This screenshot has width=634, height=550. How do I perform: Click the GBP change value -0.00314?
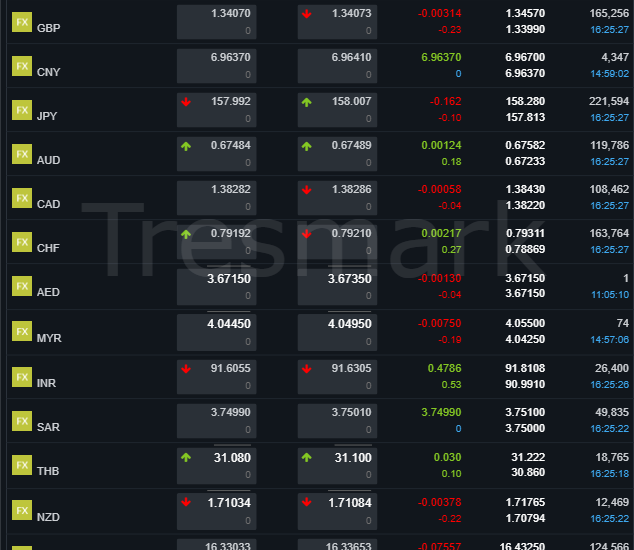point(440,13)
